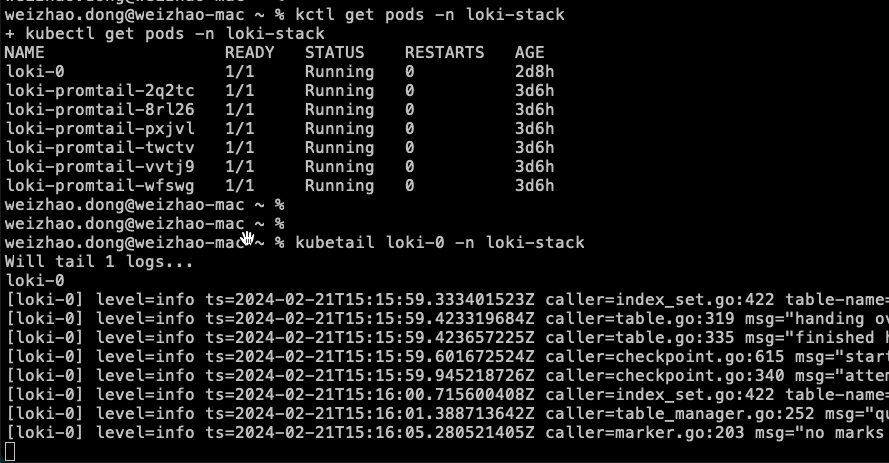Image resolution: width=889 pixels, height=463 pixels.
Task: Click the READY column header
Action: [x=249, y=53]
